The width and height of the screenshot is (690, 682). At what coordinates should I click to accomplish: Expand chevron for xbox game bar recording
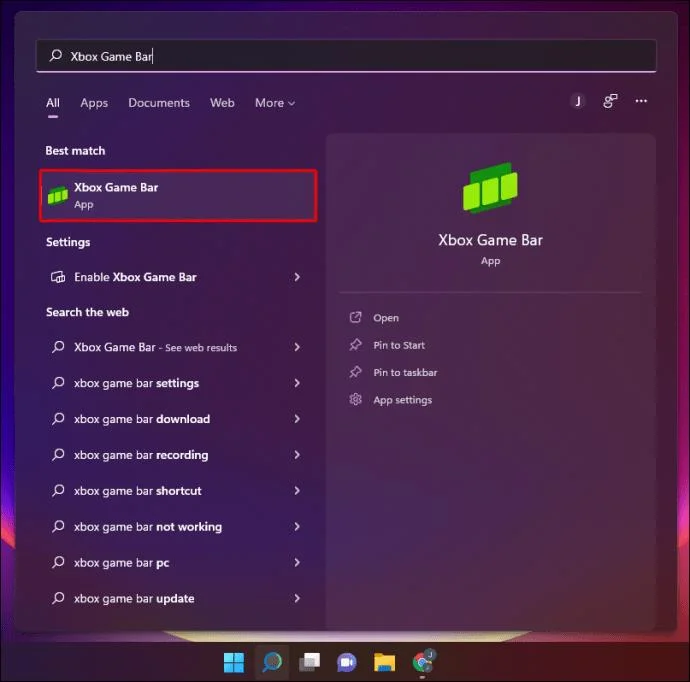(297, 455)
